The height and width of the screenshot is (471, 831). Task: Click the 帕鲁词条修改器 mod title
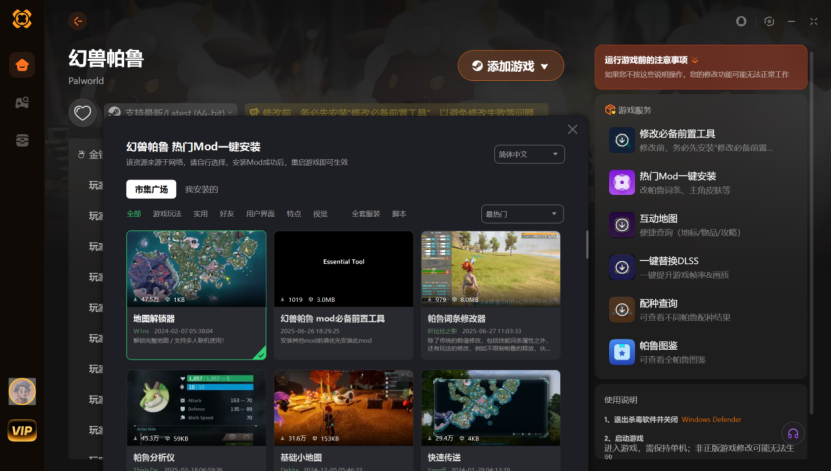point(456,318)
